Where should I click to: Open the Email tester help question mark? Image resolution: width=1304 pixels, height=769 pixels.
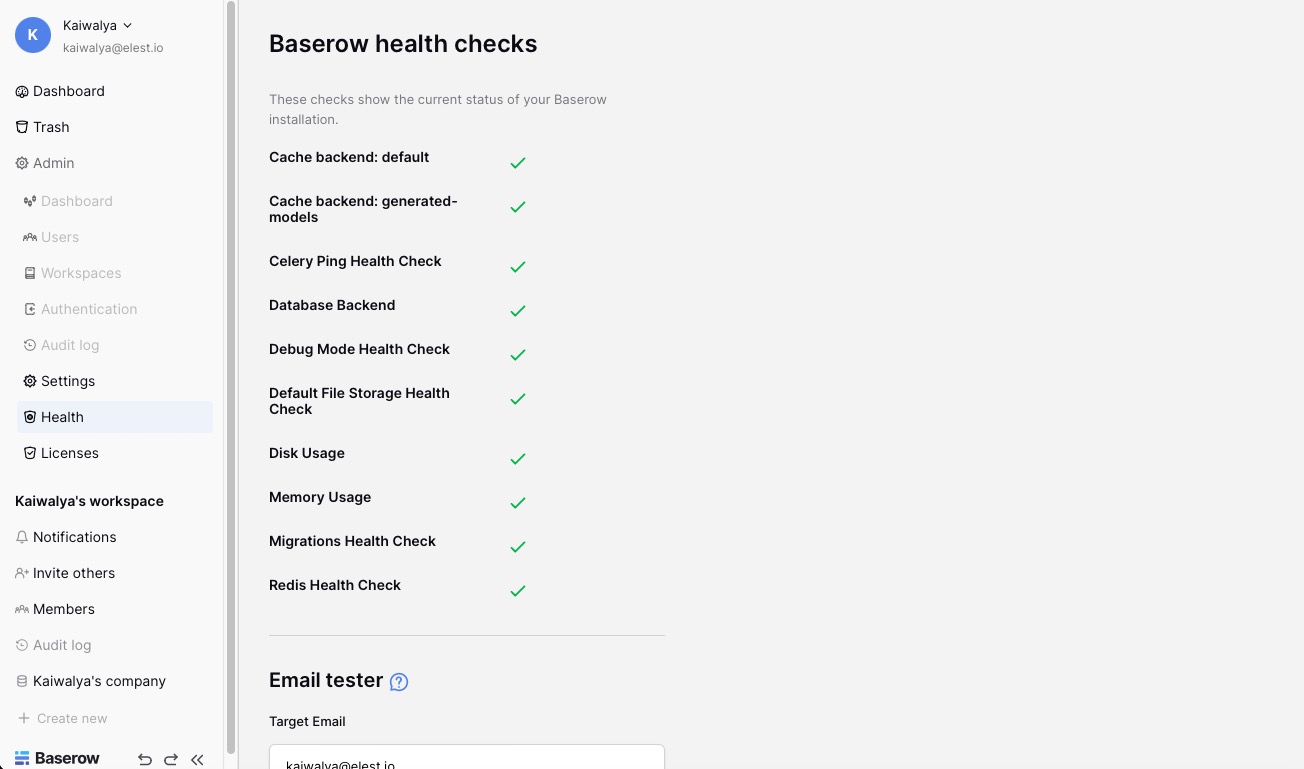tap(398, 681)
